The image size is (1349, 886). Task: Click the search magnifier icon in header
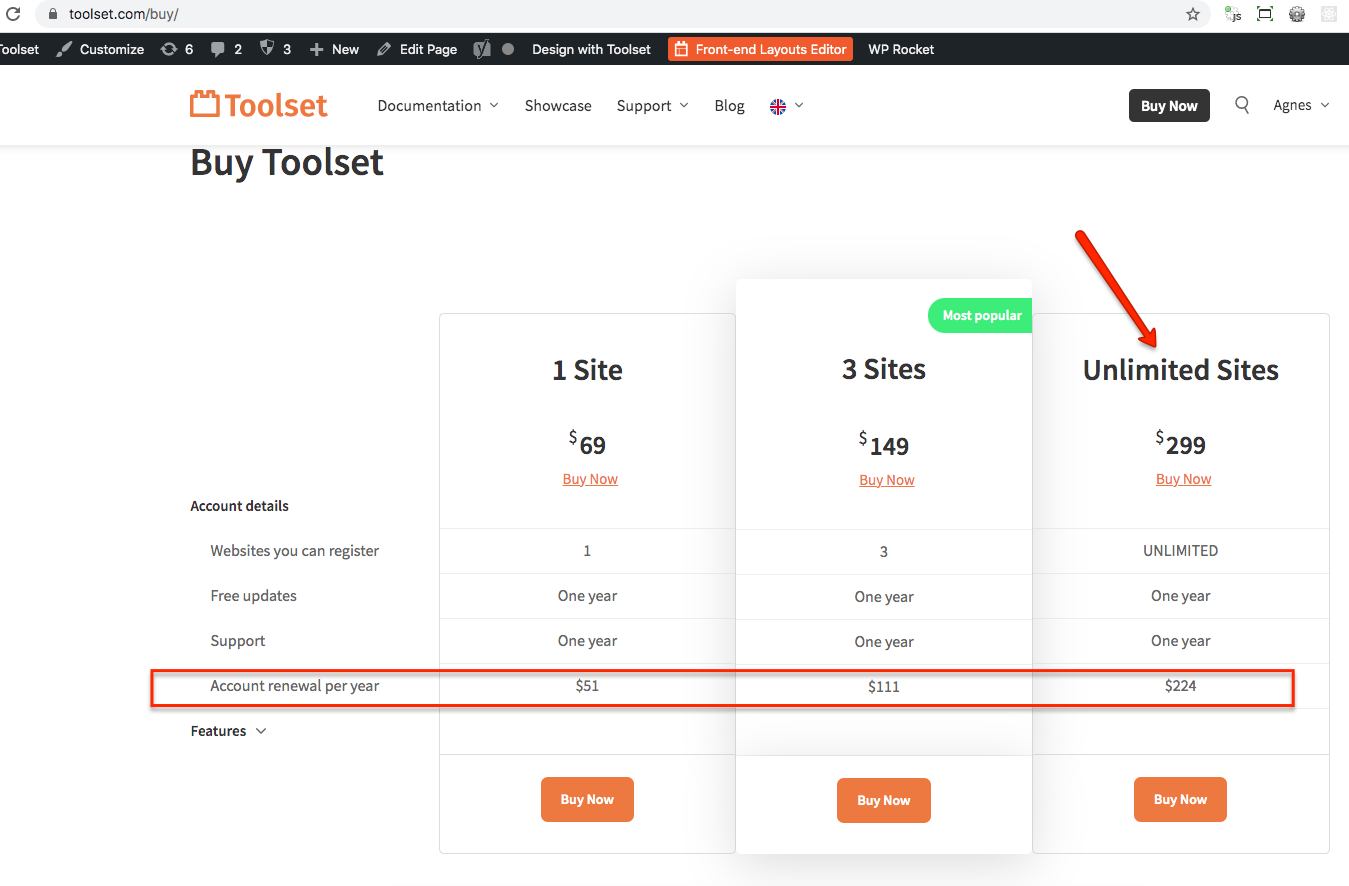(1242, 105)
